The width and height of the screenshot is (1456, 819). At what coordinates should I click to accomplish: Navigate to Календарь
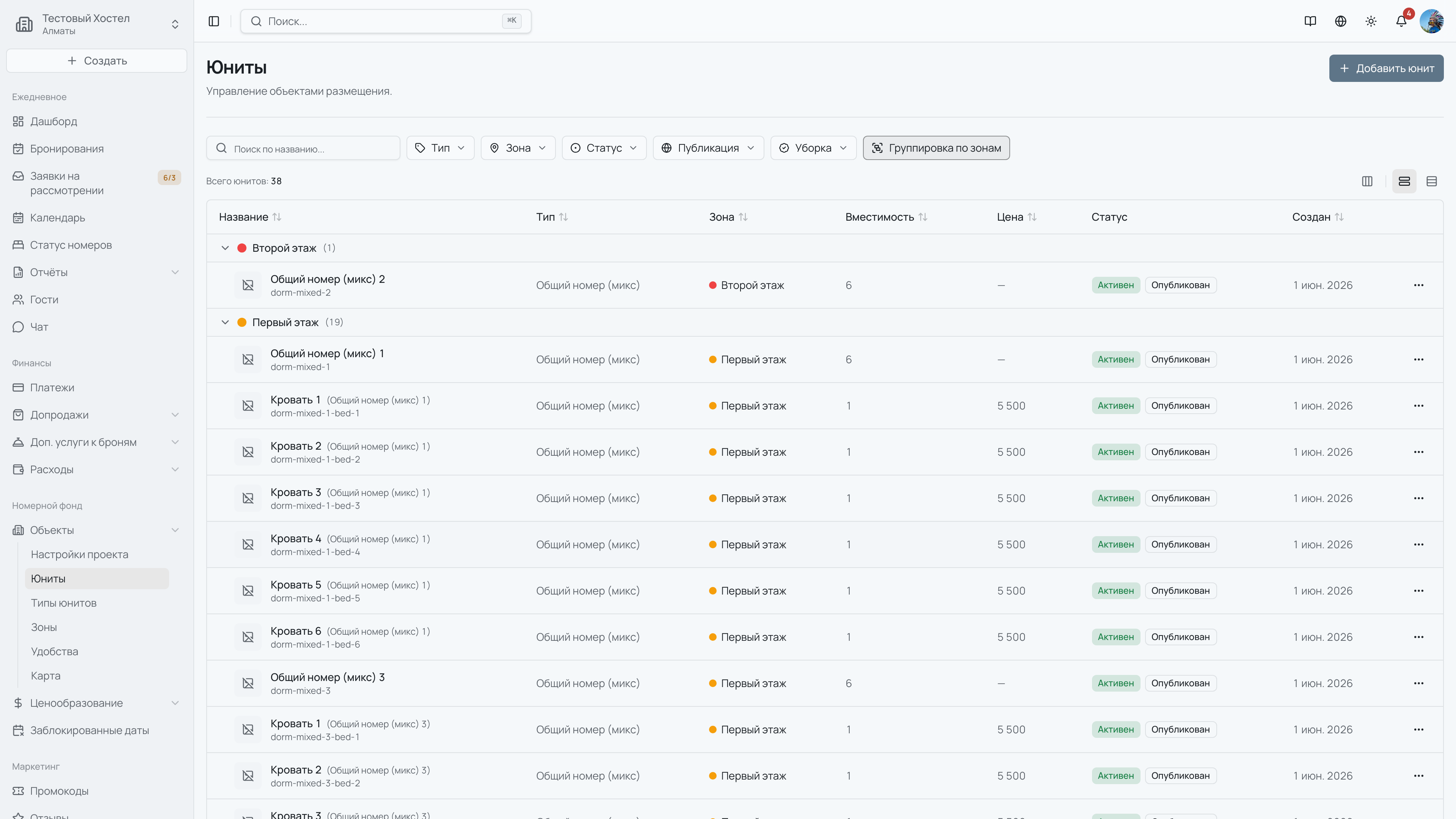pyautogui.click(x=97, y=218)
